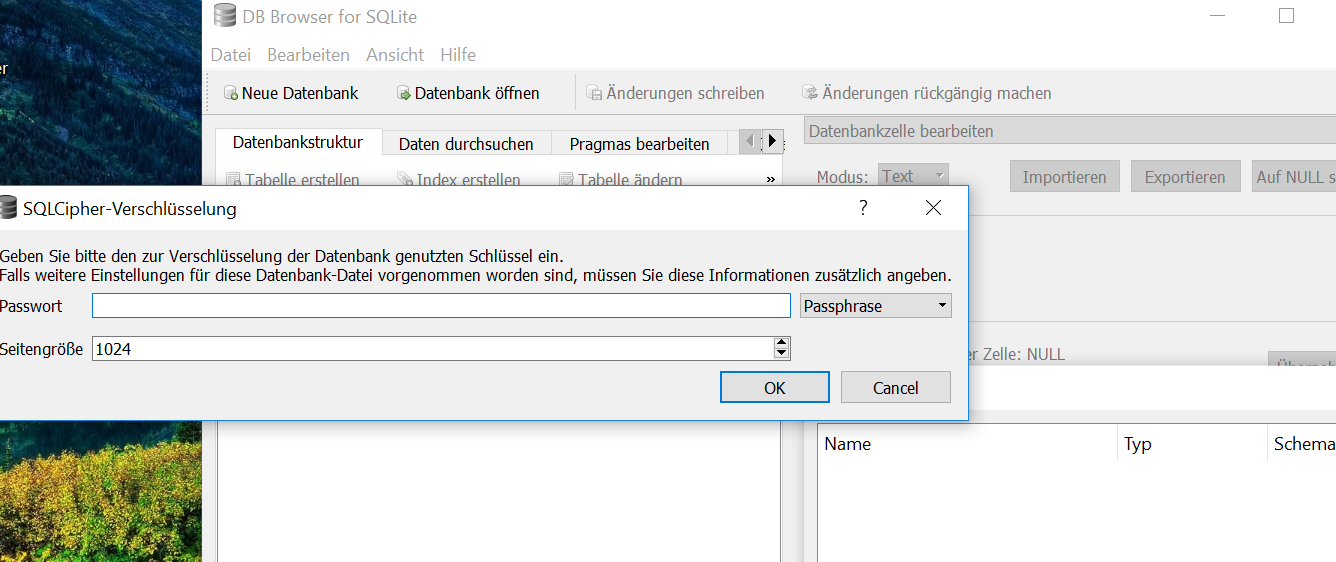Click the DB Browser for SQLite icon
Viewport: 1336px width, 562px height.
point(225,16)
